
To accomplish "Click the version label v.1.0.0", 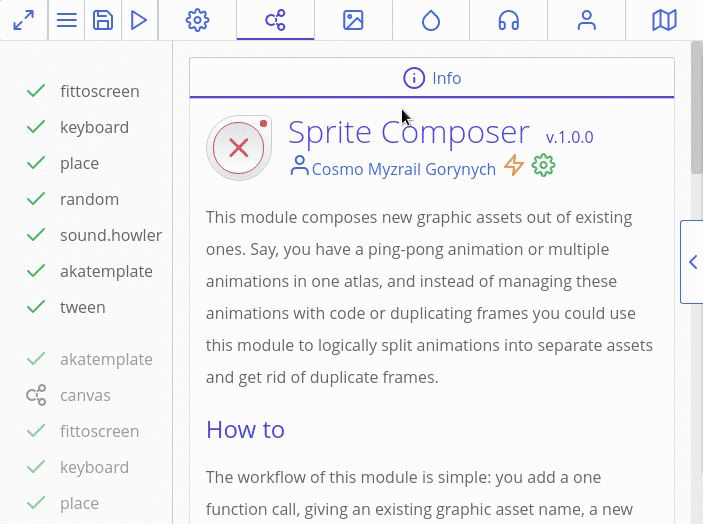I will coord(569,137).
